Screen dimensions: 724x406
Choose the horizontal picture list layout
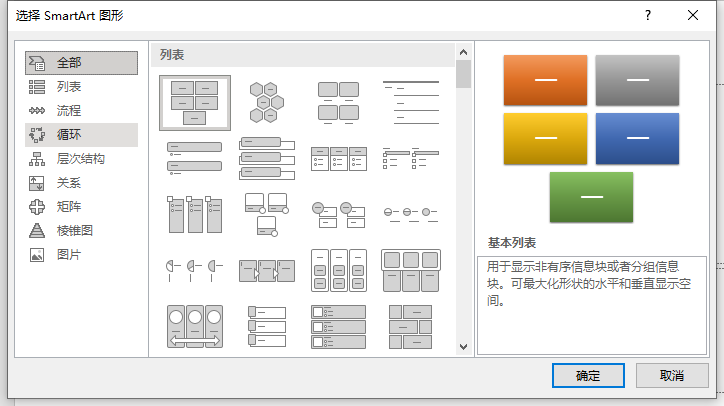click(x=410, y=270)
